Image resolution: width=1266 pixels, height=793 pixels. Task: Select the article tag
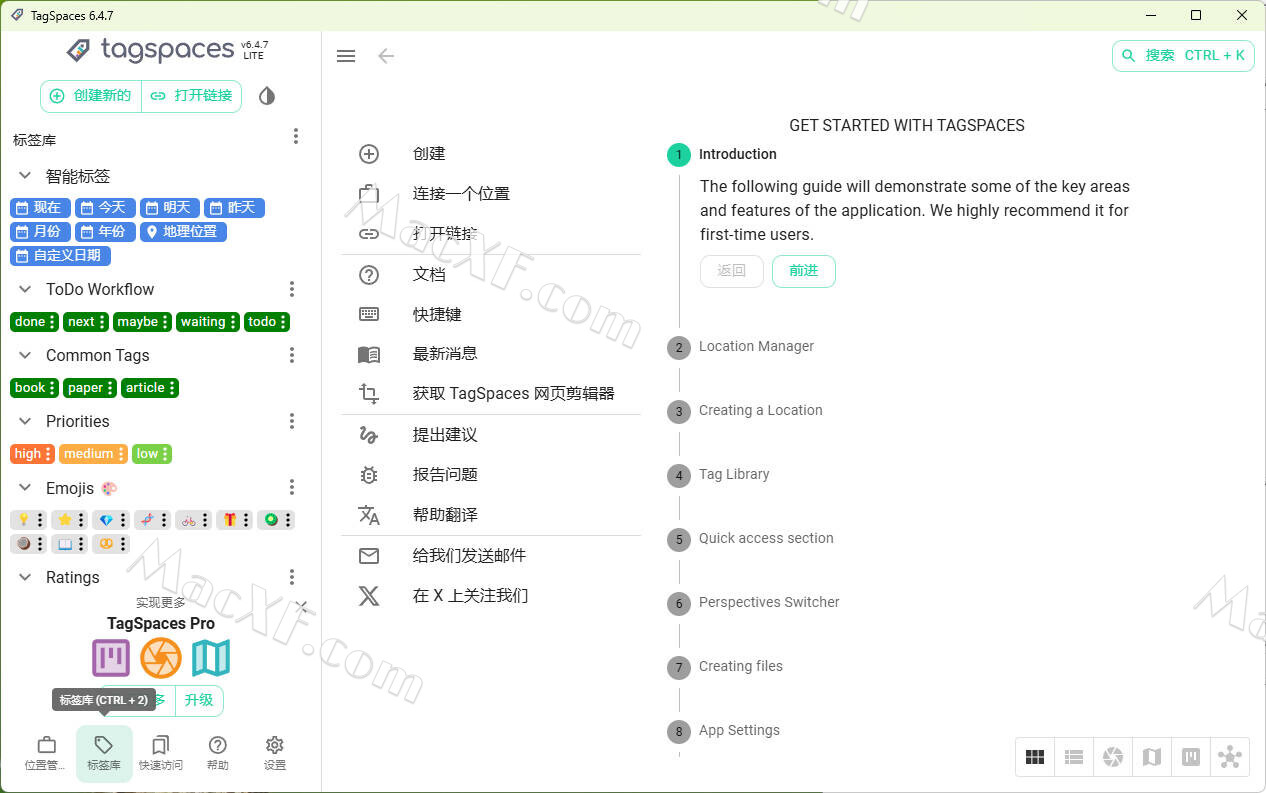[x=150, y=388]
